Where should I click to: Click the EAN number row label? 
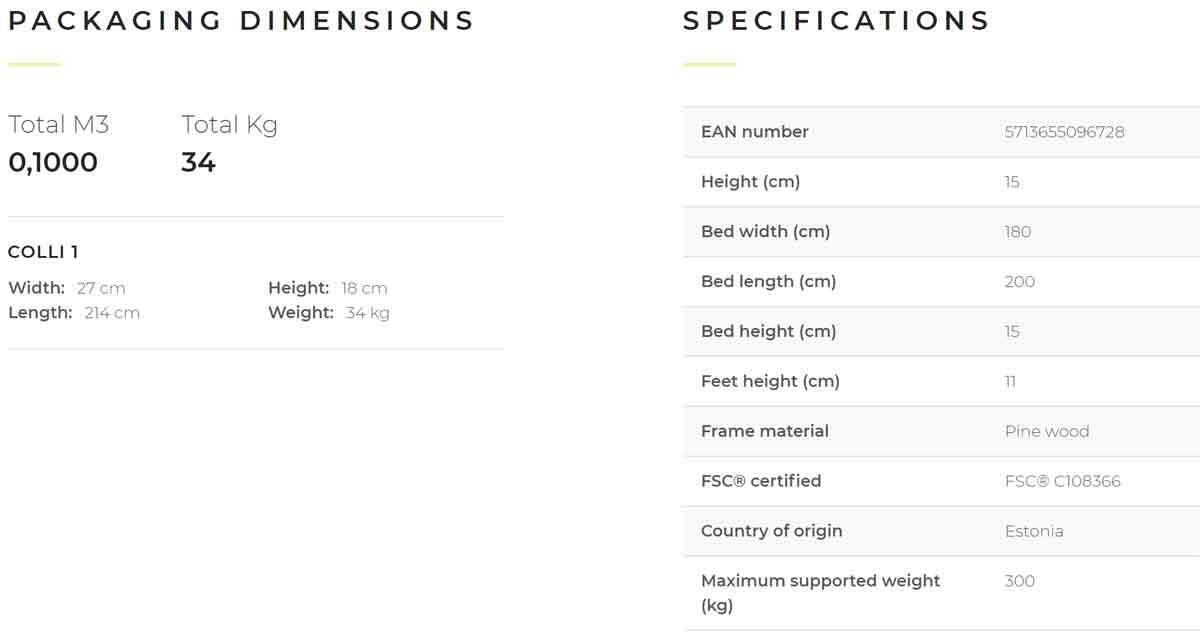(754, 132)
